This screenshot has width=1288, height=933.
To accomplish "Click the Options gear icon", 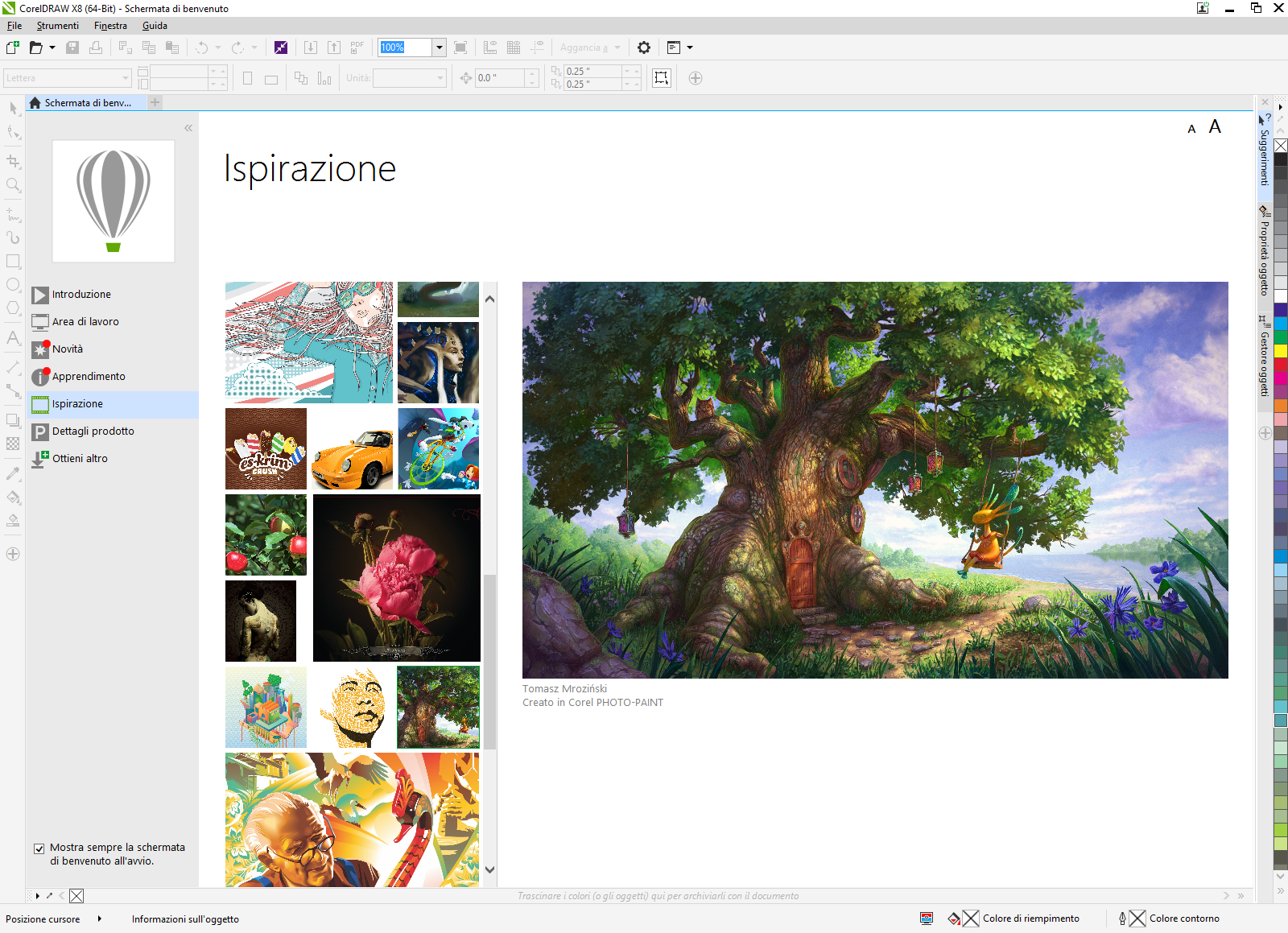I will (x=644, y=47).
